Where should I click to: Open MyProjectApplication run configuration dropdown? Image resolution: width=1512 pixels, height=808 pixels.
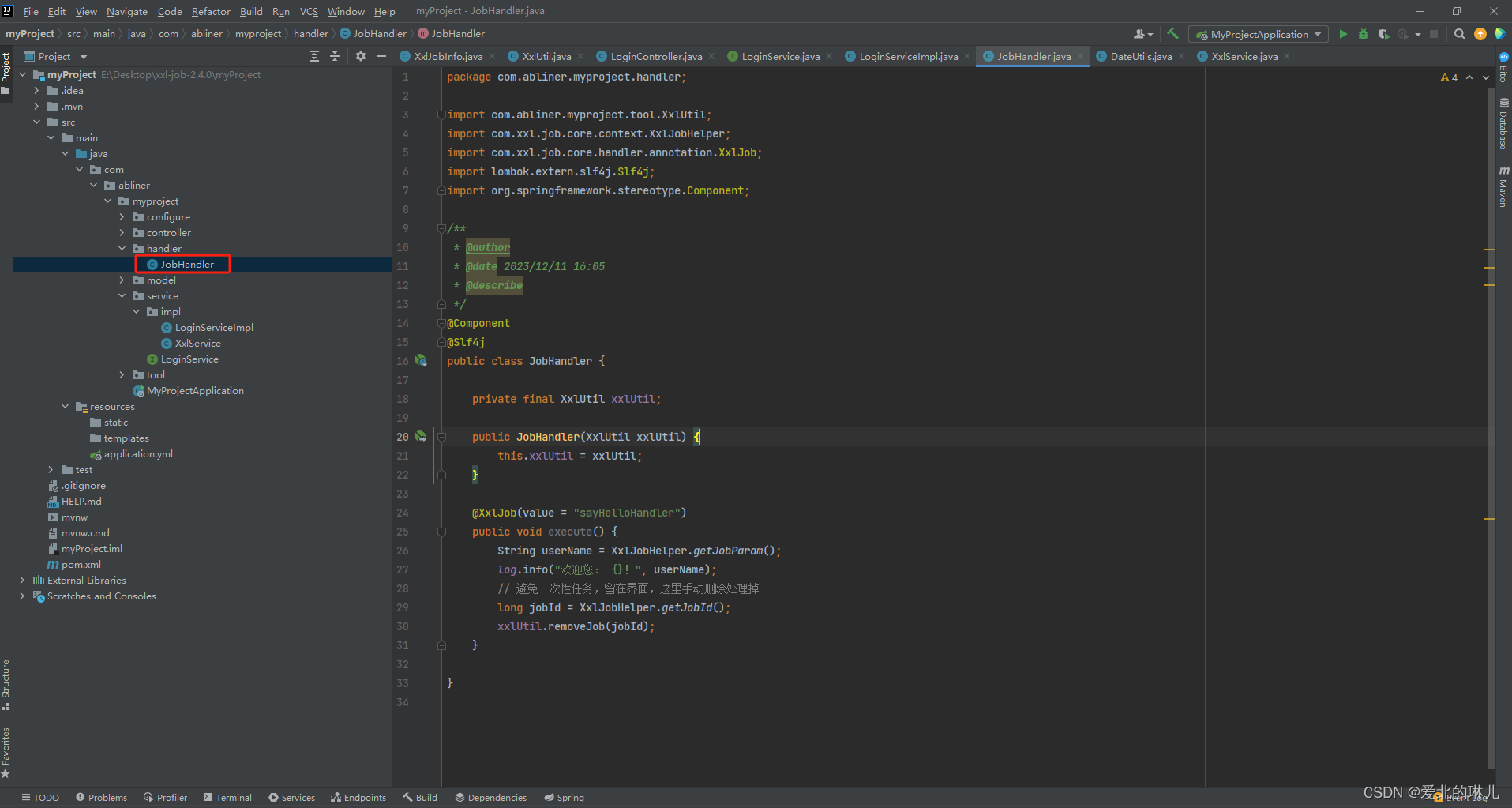[1259, 34]
